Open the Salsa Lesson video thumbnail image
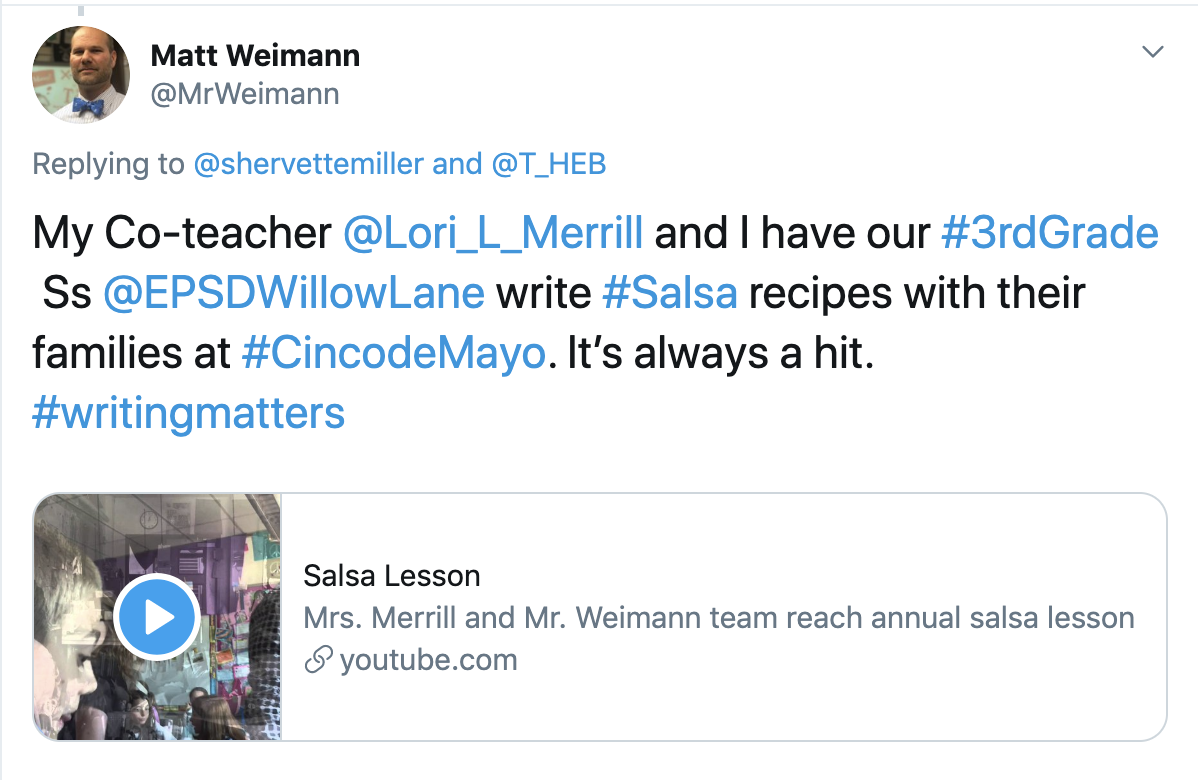 click(x=157, y=617)
